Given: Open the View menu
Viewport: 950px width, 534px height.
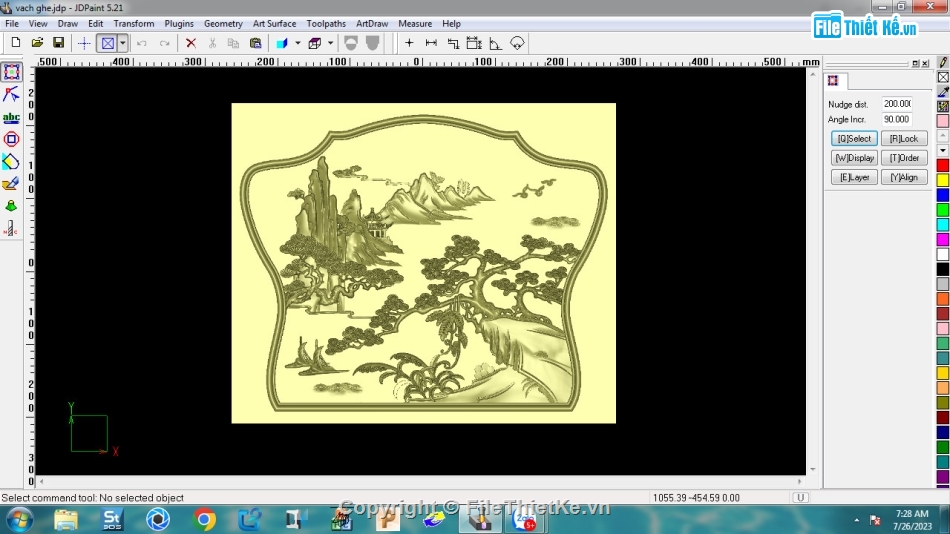Looking at the screenshot, I should click(x=38, y=24).
